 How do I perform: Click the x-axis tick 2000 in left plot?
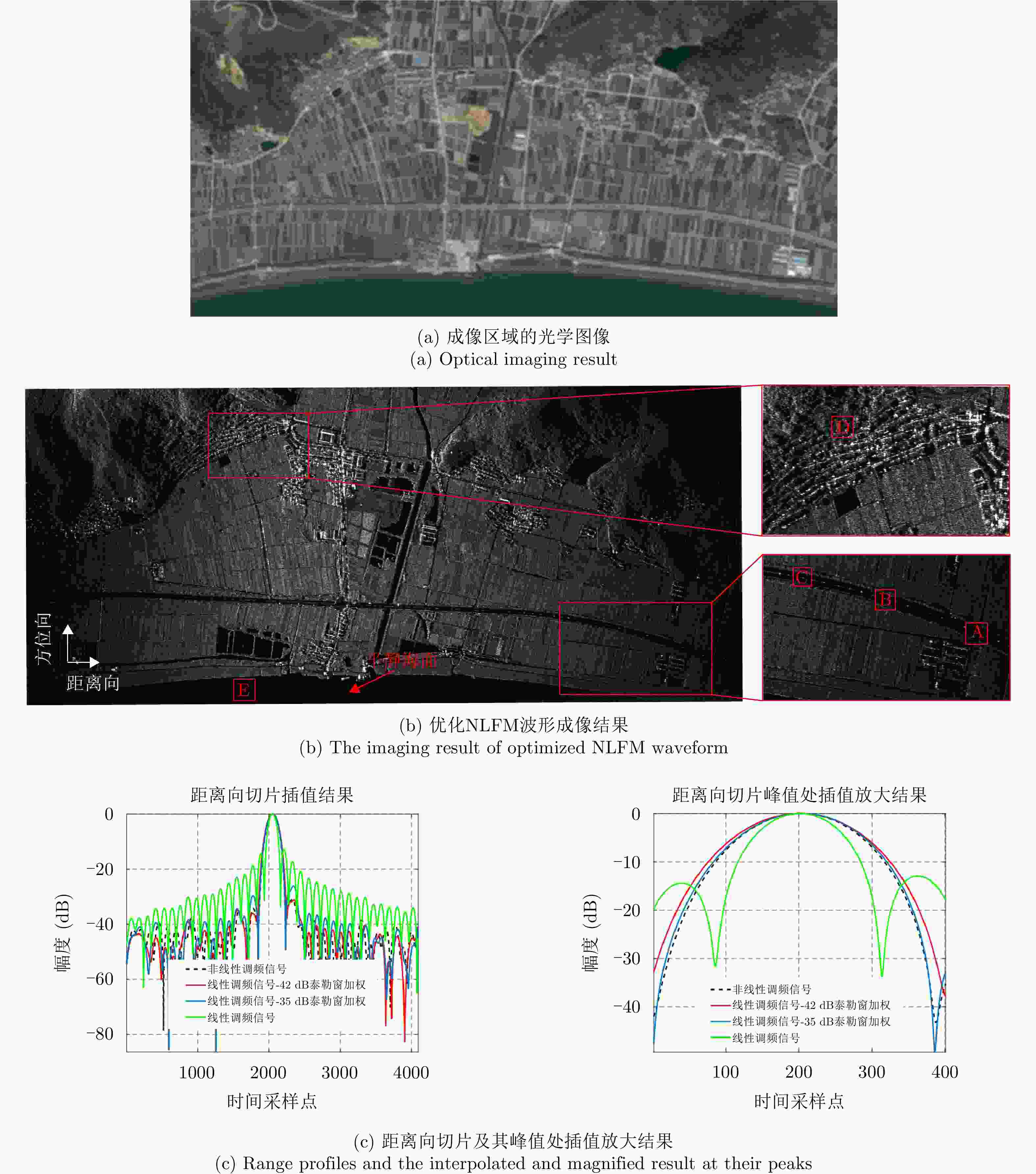[268, 1072]
